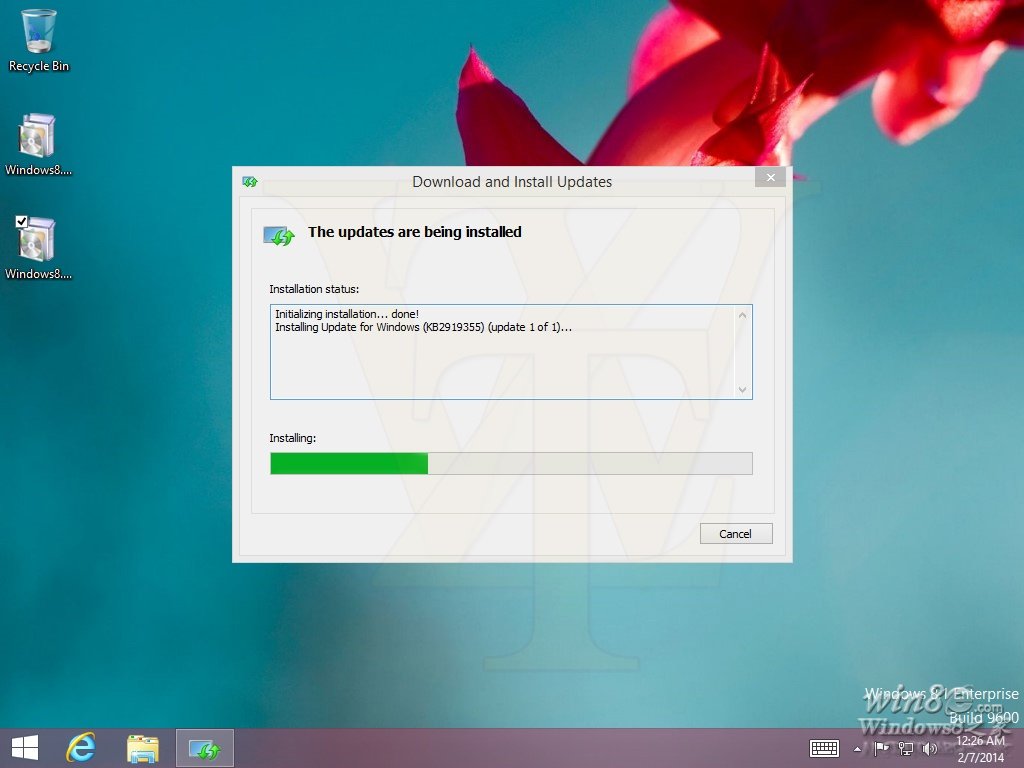Click the Action Center flag icon
The height and width of the screenshot is (768, 1024).
click(881, 748)
